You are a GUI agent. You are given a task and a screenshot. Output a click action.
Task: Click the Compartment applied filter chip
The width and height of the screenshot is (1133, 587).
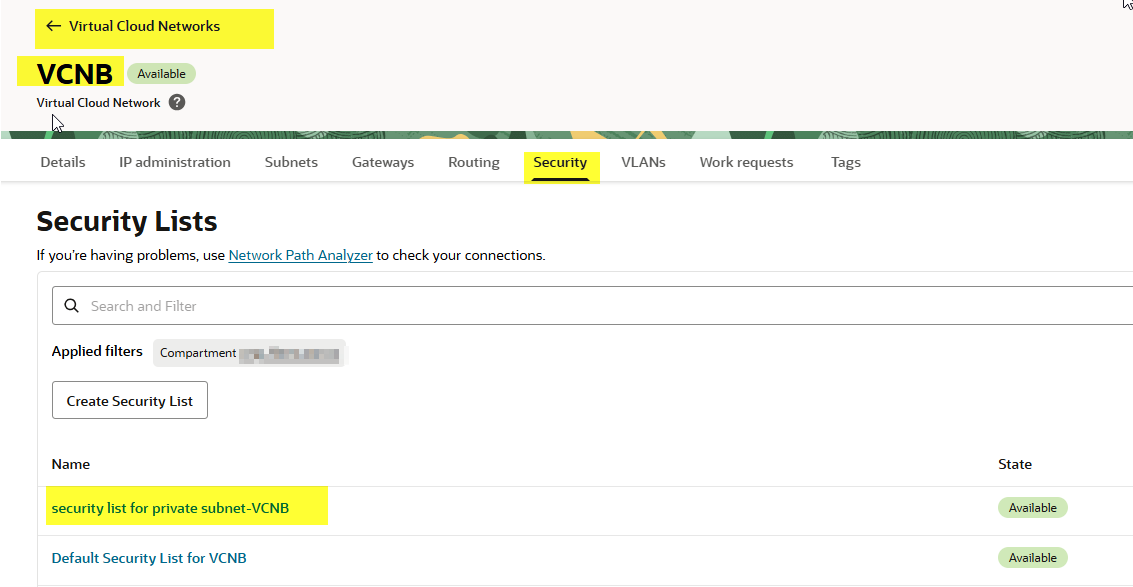pos(249,353)
